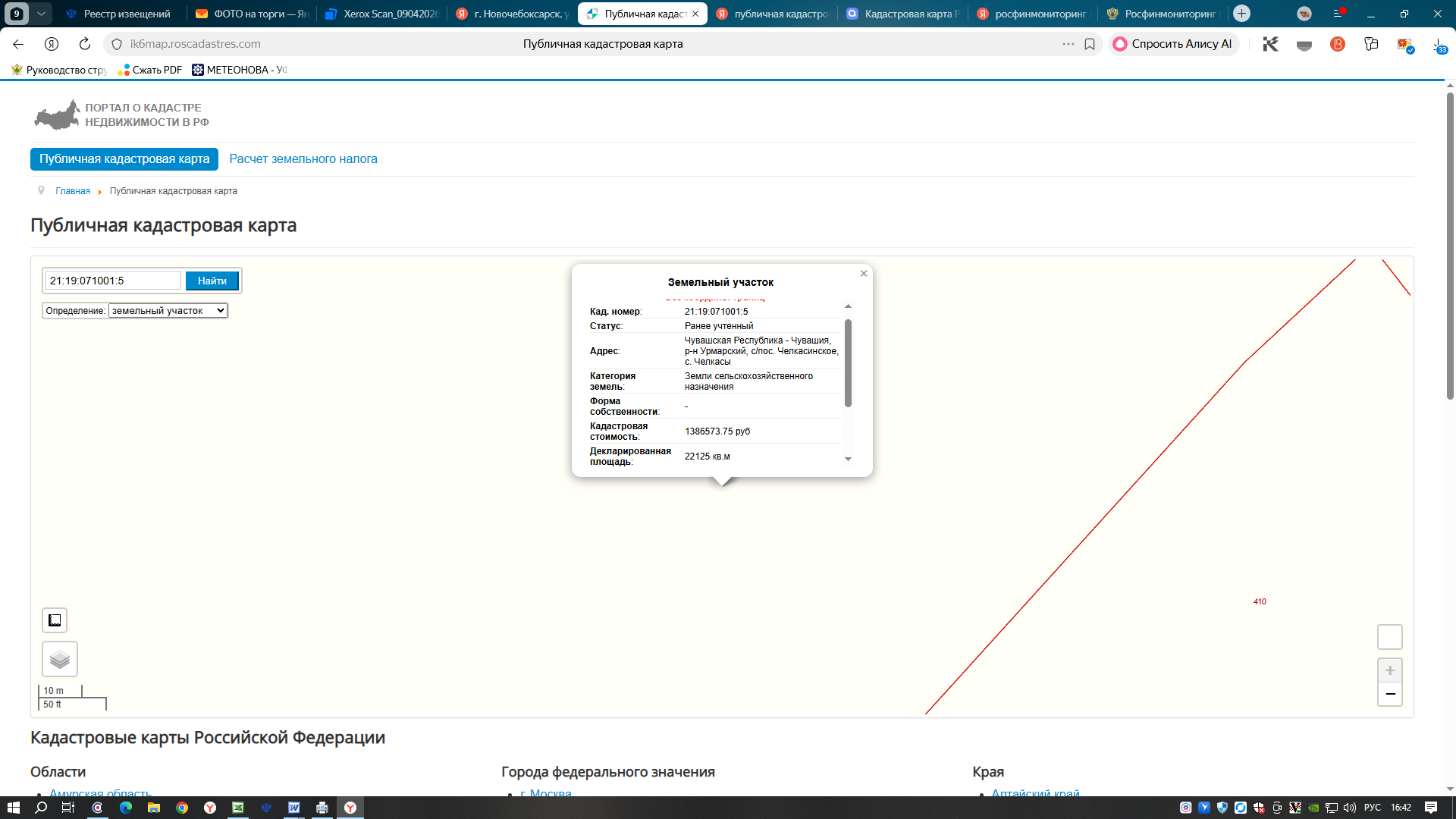Close the Земельный участок popup
The height and width of the screenshot is (819, 1456).
[864, 274]
